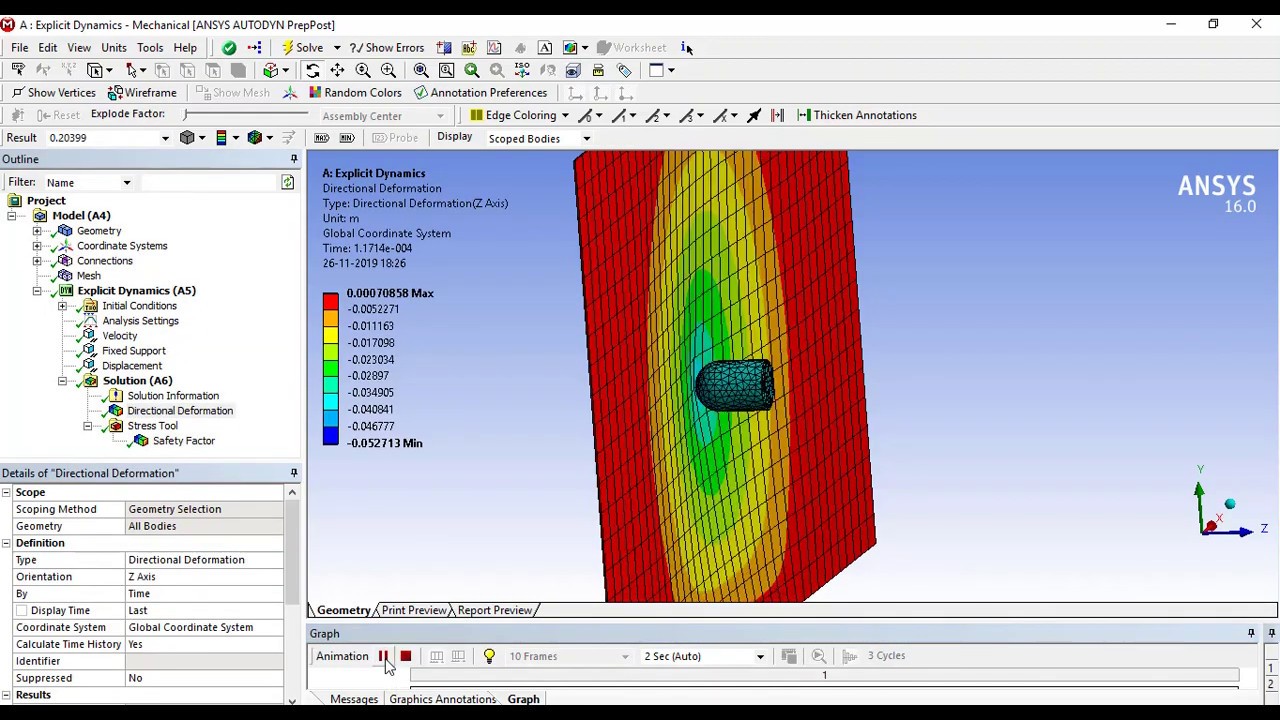The image size is (1280, 720).
Task: Collapse the Scope details section
Action: [x=6, y=492]
